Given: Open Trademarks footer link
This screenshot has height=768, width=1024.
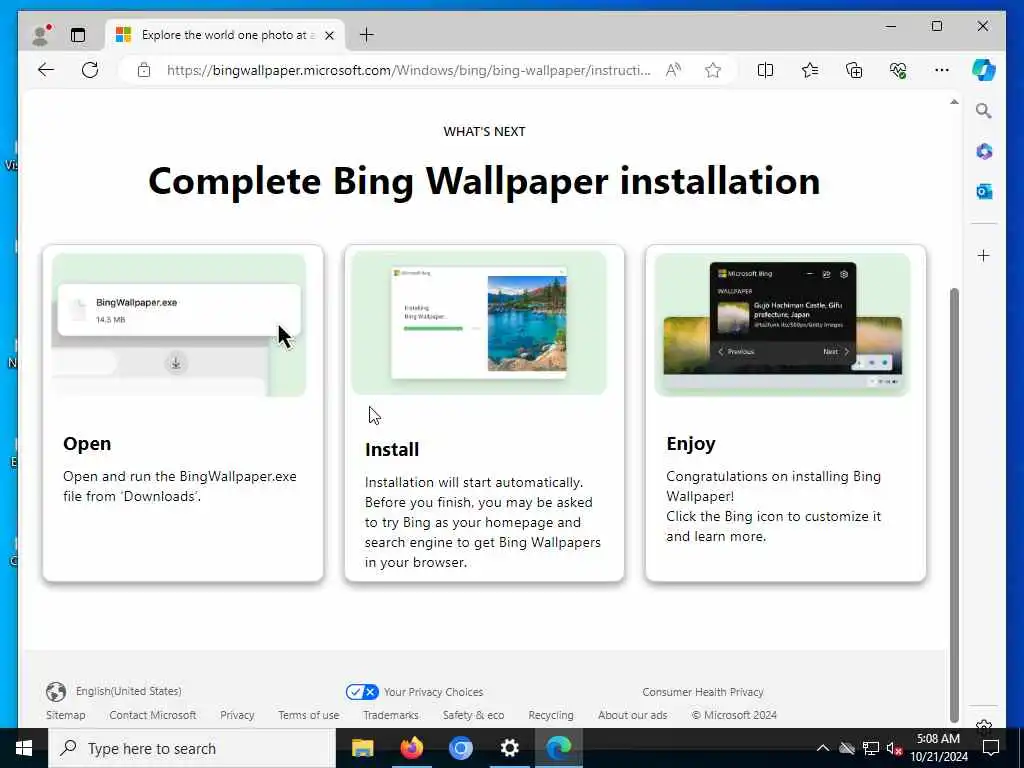Looking at the screenshot, I should [391, 715].
